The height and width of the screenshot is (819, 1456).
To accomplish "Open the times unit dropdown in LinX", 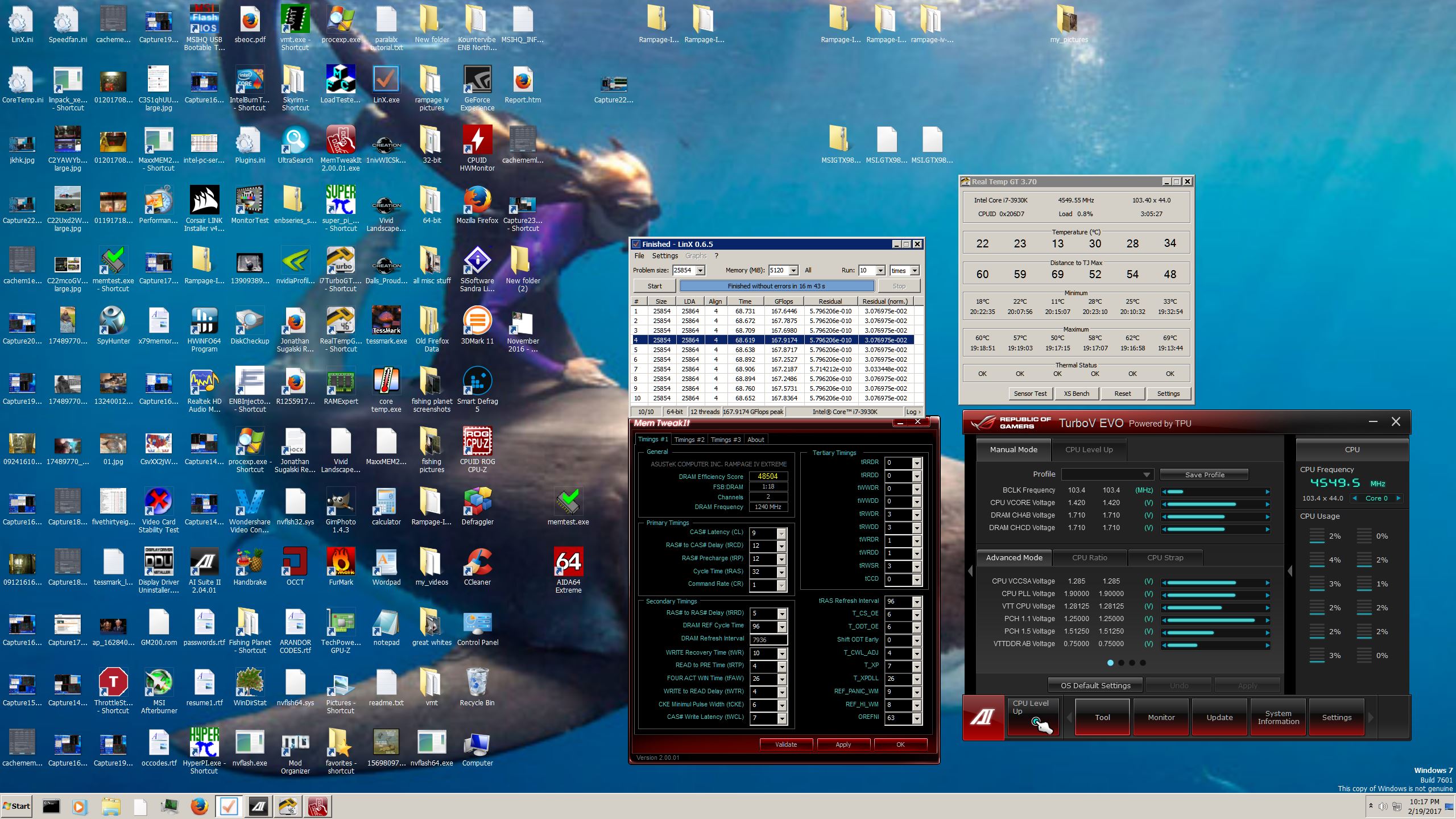I will (915, 271).
